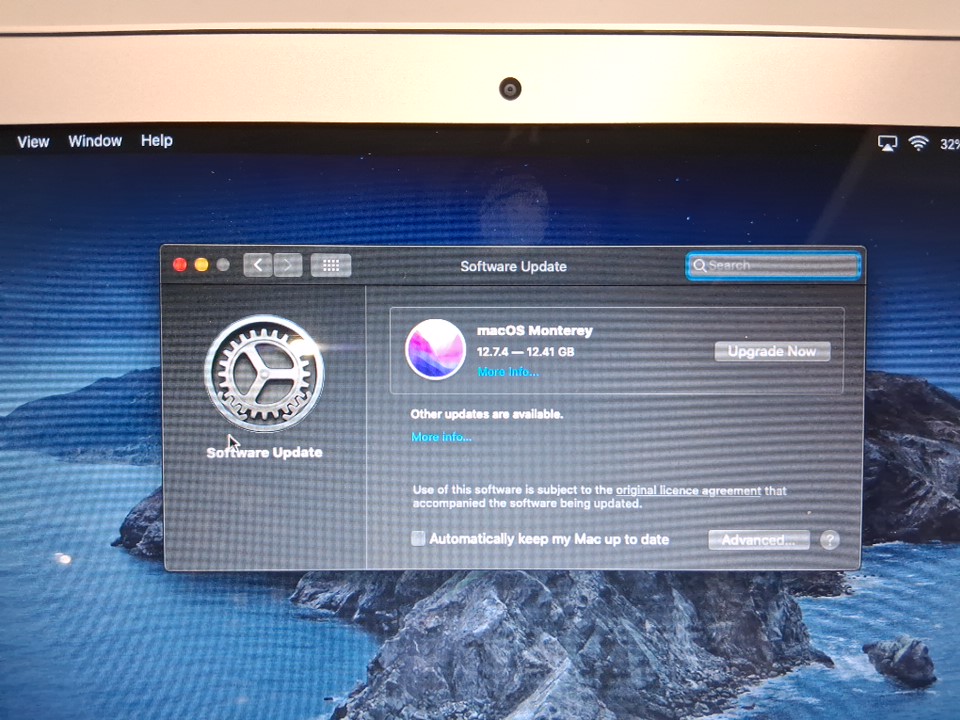Enable Automatically keep my Mac up to date
This screenshot has width=960, height=720.
[x=418, y=539]
